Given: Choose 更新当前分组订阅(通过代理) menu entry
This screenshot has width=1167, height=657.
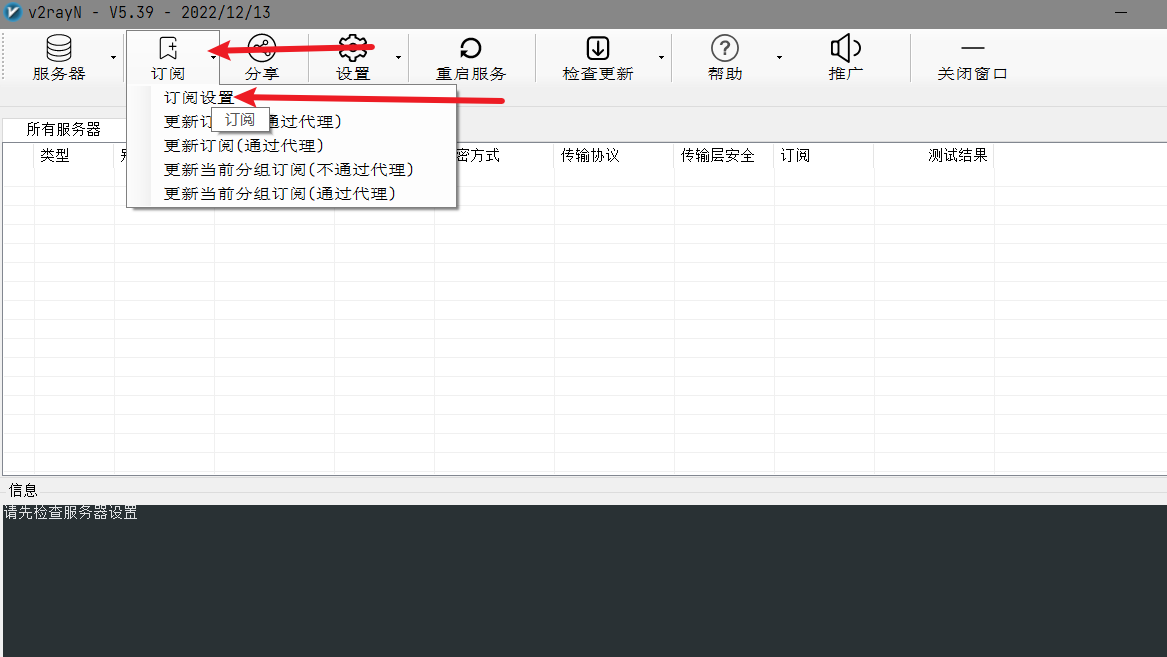Looking at the screenshot, I should pos(280,193).
